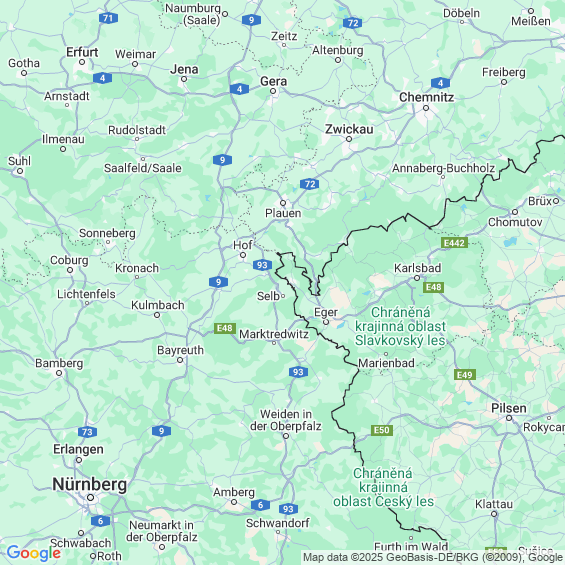Select the Zwickau city label
Image resolution: width=565 pixels, height=565 pixels.
click(x=349, y=129)
